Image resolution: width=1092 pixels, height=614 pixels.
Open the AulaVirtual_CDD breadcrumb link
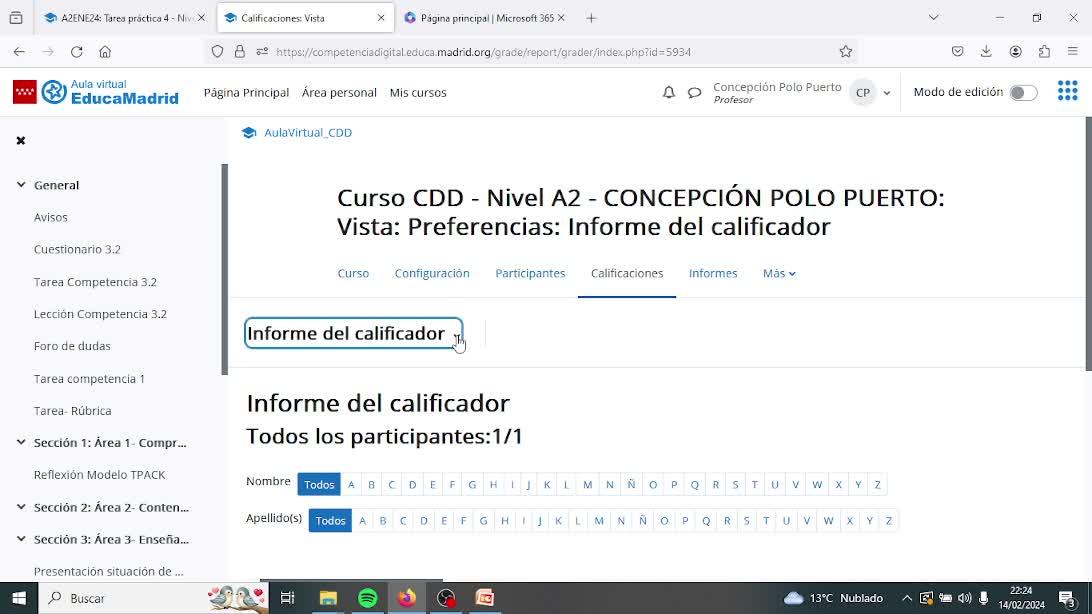coord(308,132)
